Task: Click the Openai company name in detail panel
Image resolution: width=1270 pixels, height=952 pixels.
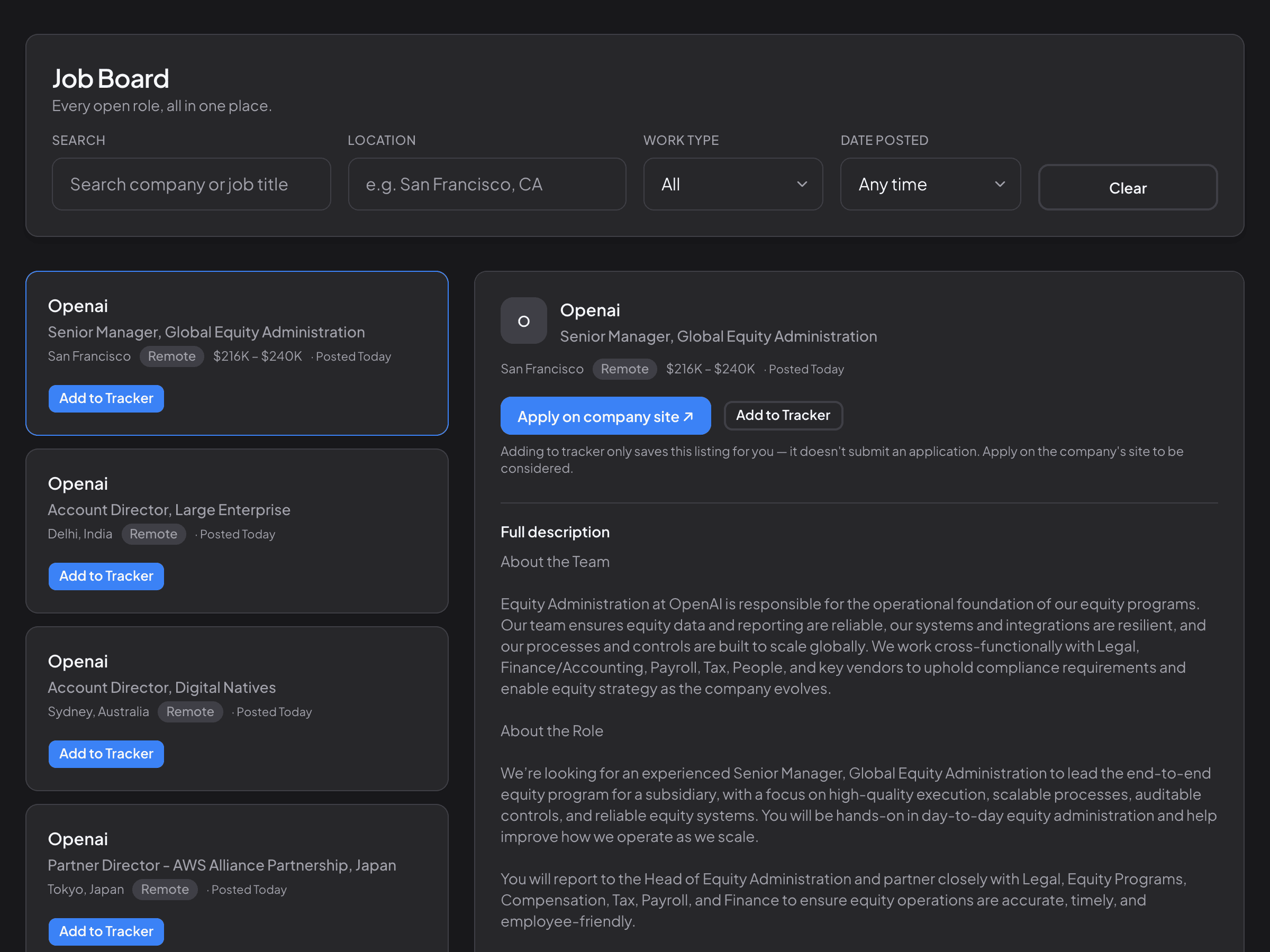Action: (590, 310)
